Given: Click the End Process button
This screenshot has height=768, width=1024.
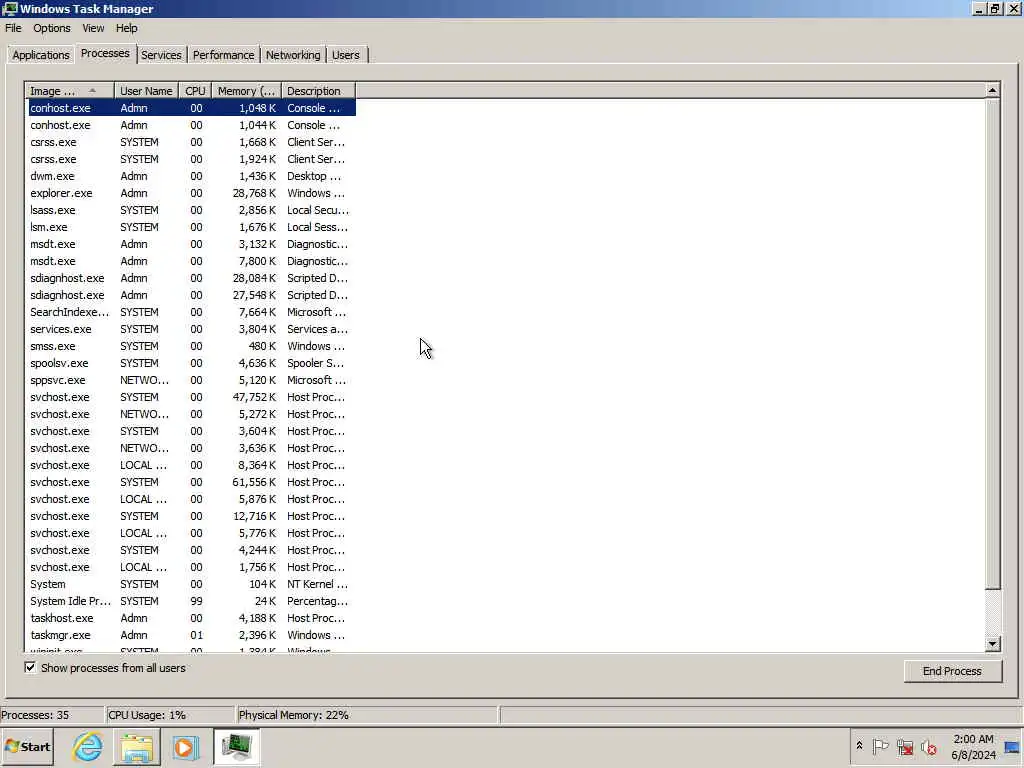Looking at the screenshot, I should 952,671.
